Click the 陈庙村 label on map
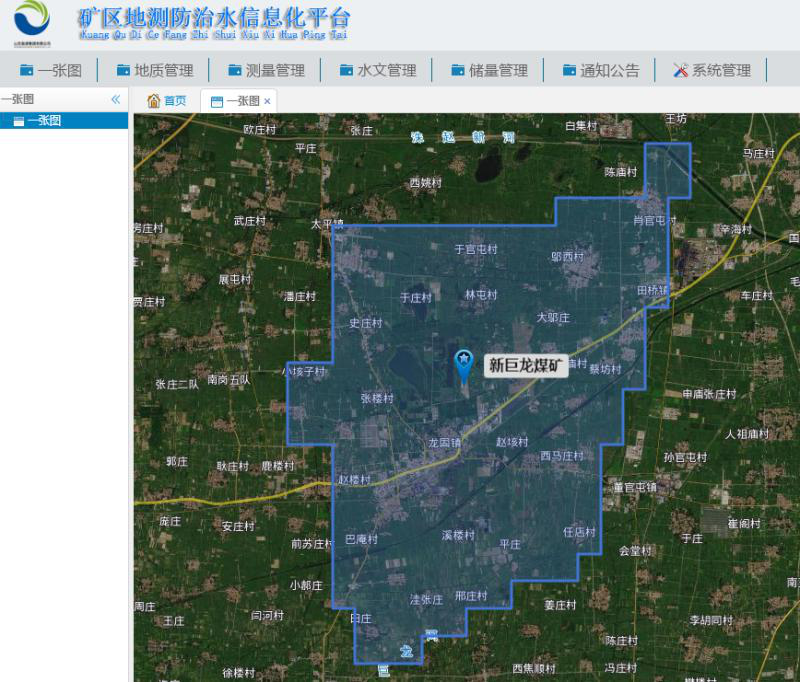800x682 pixels. click(620, 172)
